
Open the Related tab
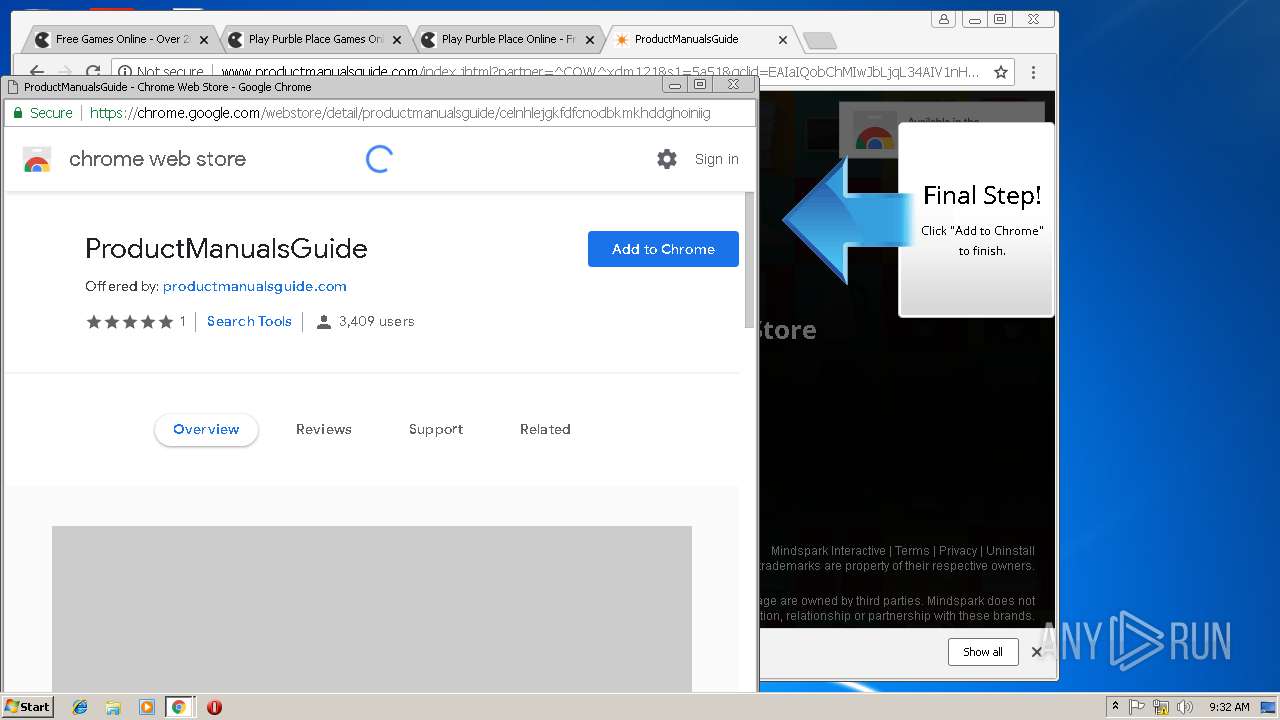pos(545,430)
